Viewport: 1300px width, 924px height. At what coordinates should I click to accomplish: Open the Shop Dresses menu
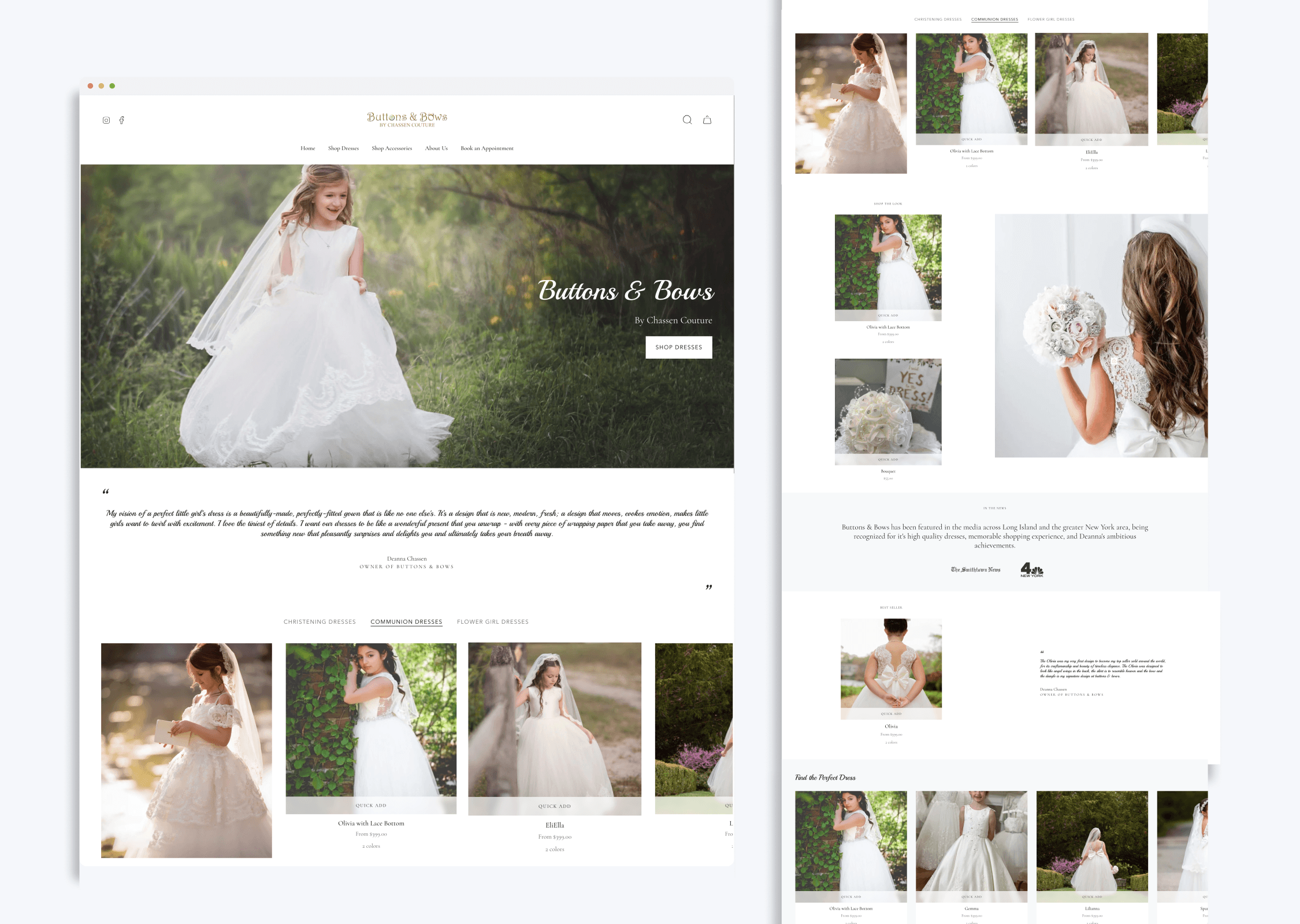pos(343,148)
